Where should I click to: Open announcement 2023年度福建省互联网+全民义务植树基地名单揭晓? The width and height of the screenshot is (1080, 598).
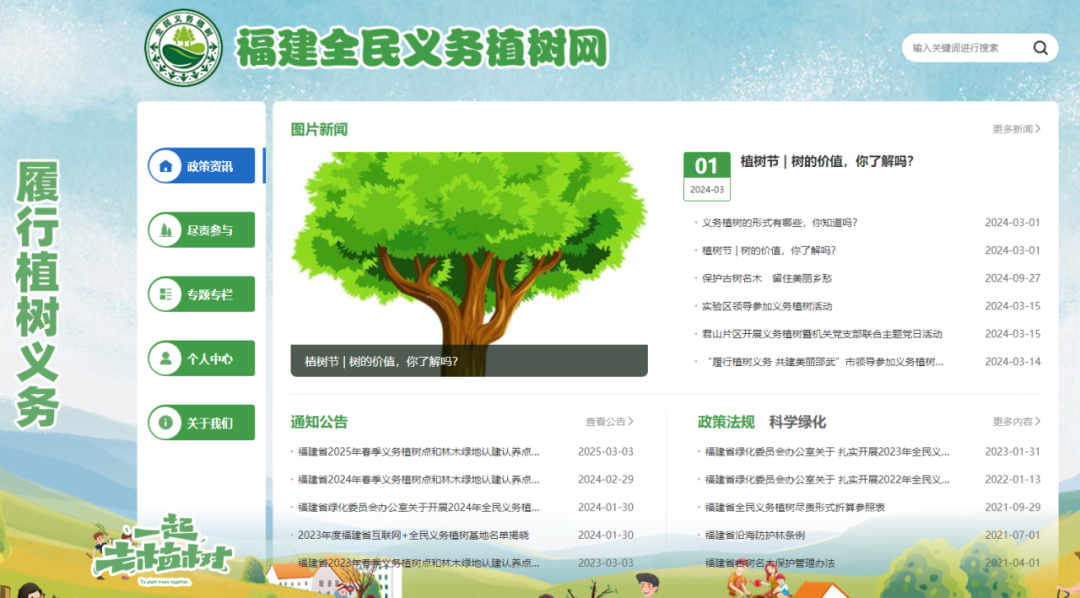(413, 535)
